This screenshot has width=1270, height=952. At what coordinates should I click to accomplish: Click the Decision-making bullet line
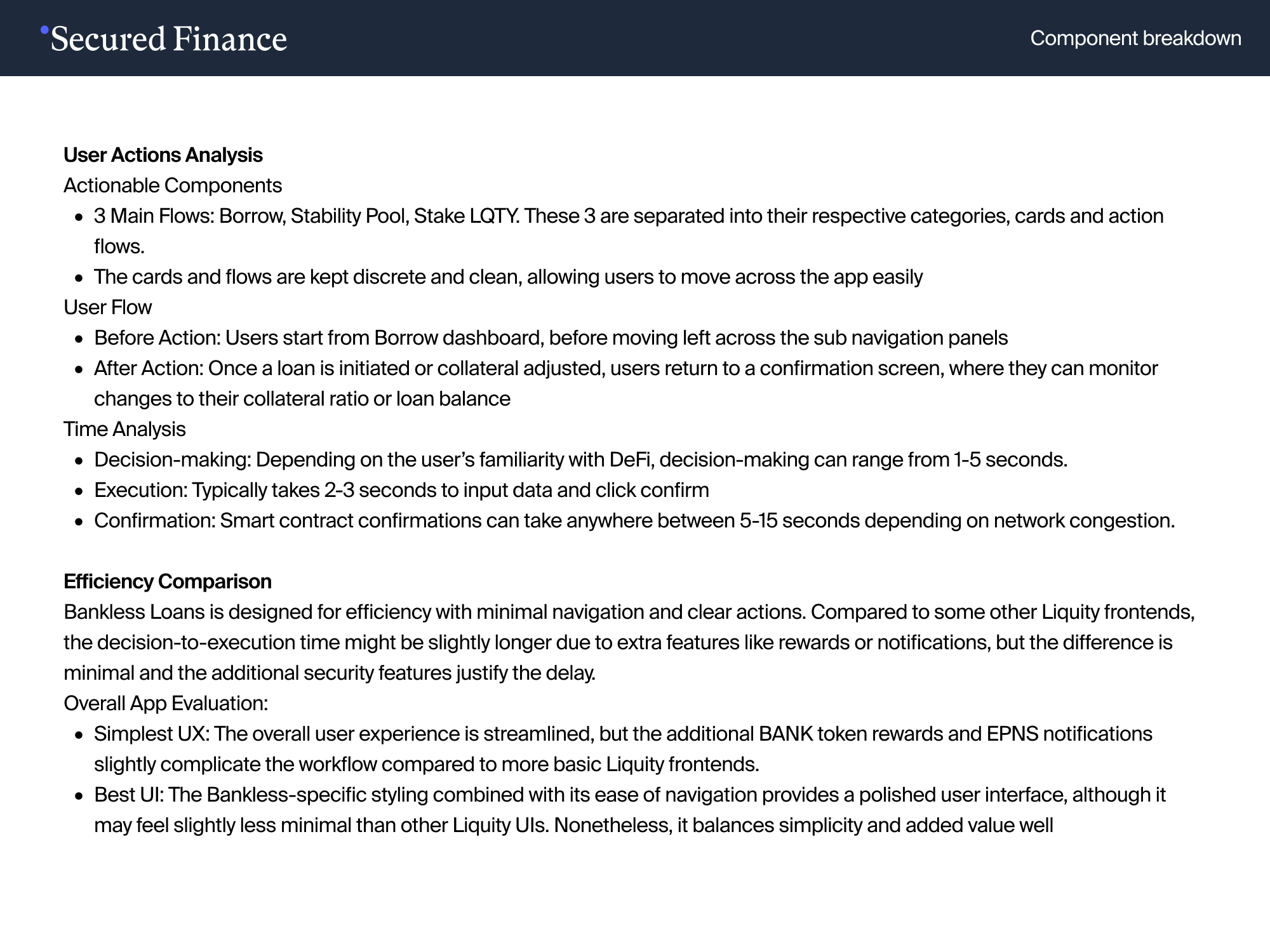pyautogui.click(x=580, y=459)
